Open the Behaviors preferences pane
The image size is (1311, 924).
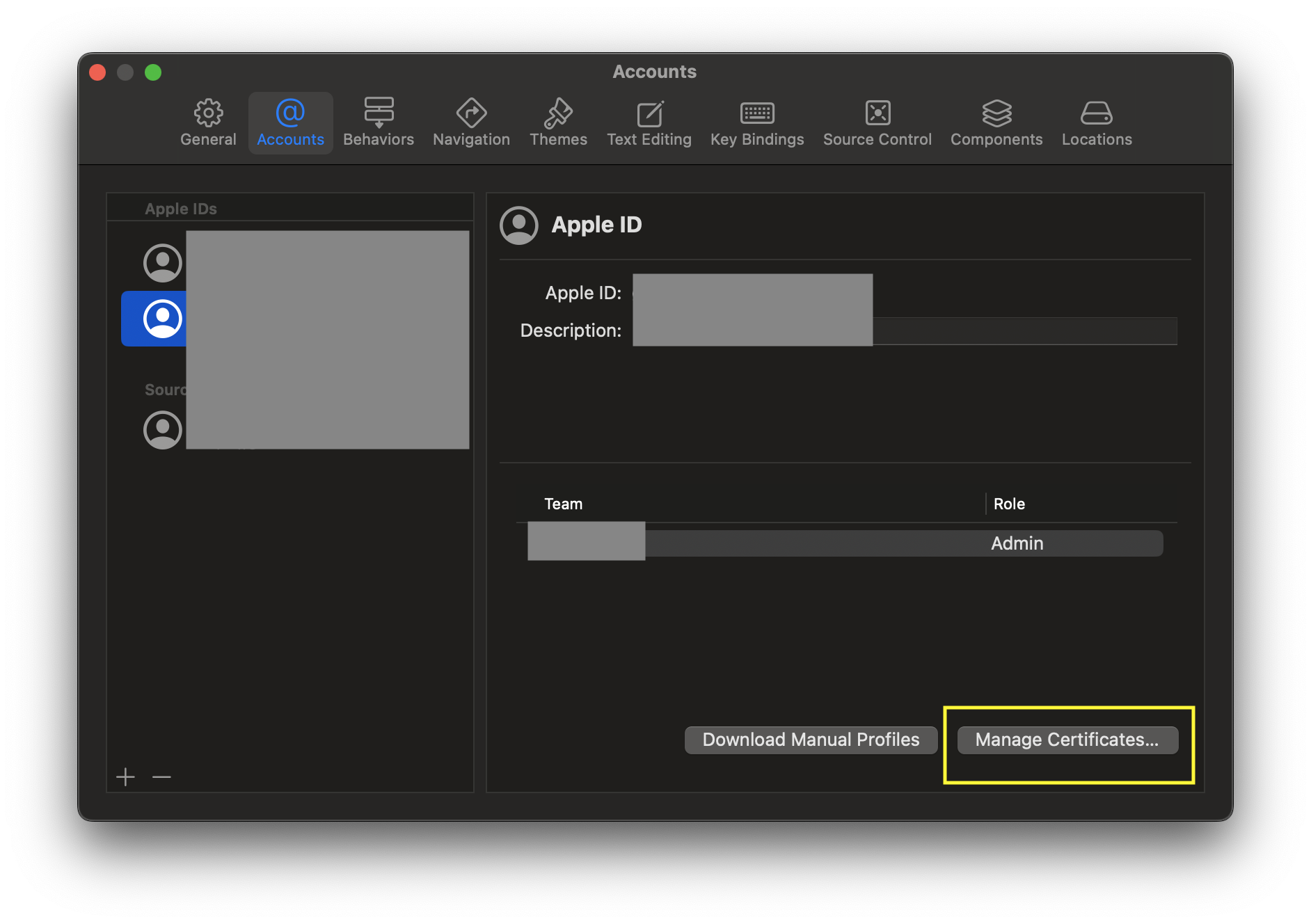coord(379,123)
